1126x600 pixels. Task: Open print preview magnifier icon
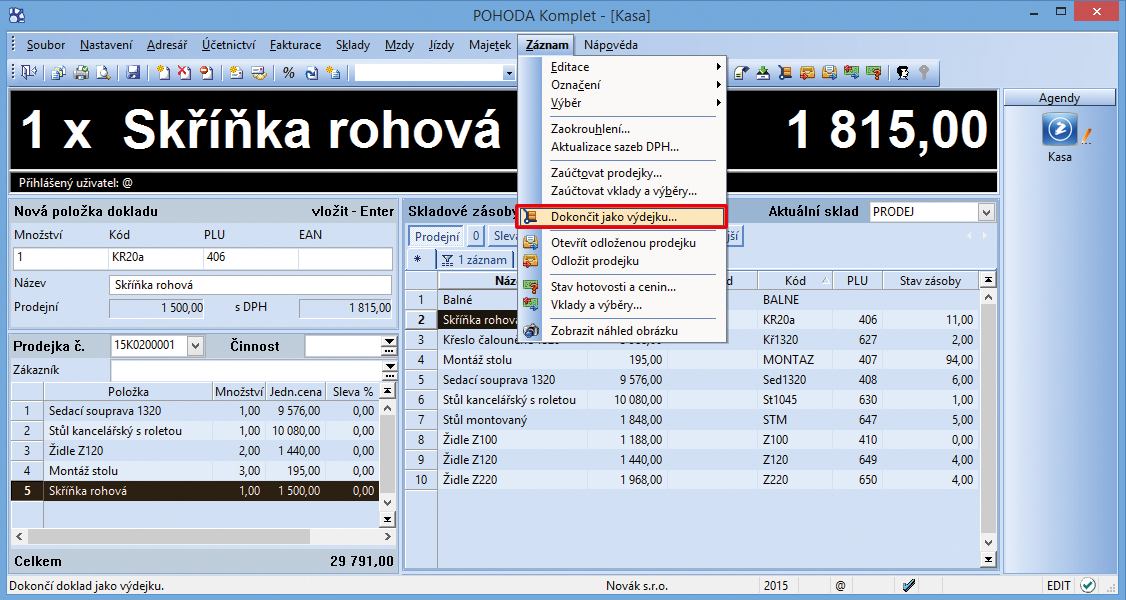103,72
